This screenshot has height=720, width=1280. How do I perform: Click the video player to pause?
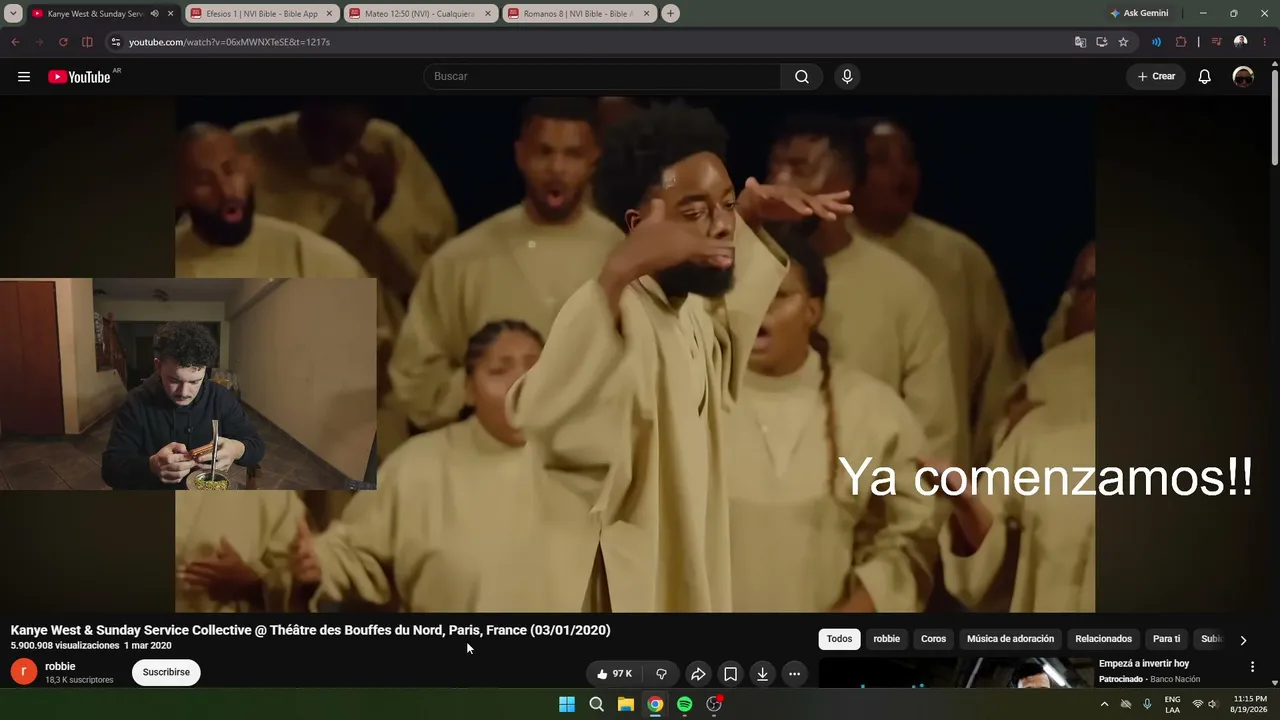[x=635, y=354]
